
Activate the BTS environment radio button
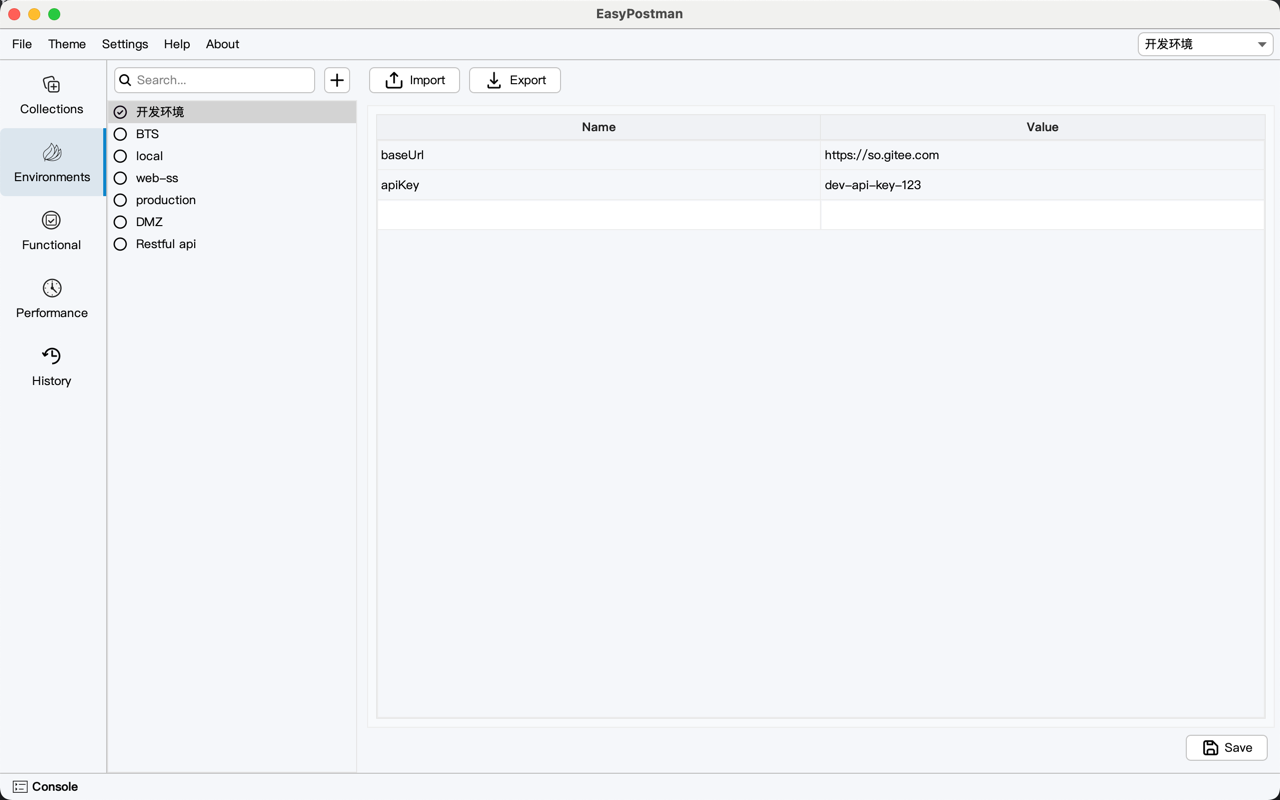coord(120,134)
